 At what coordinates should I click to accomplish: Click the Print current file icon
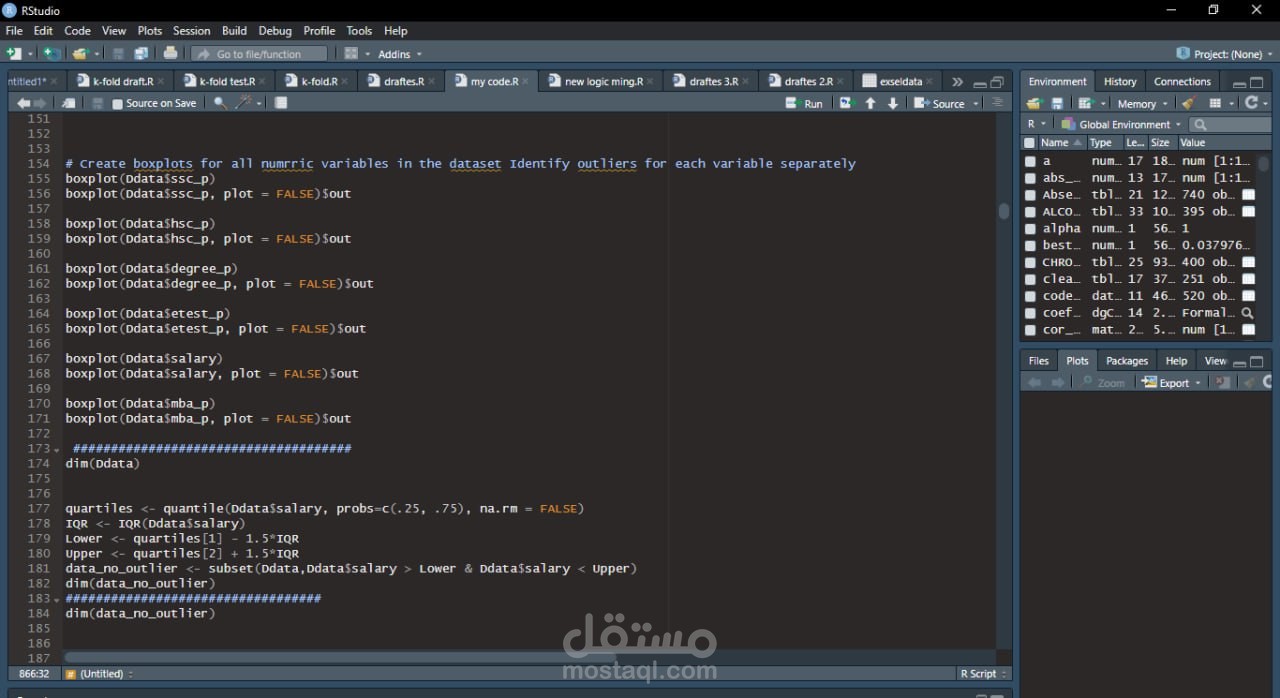click(x=170, y=53)
